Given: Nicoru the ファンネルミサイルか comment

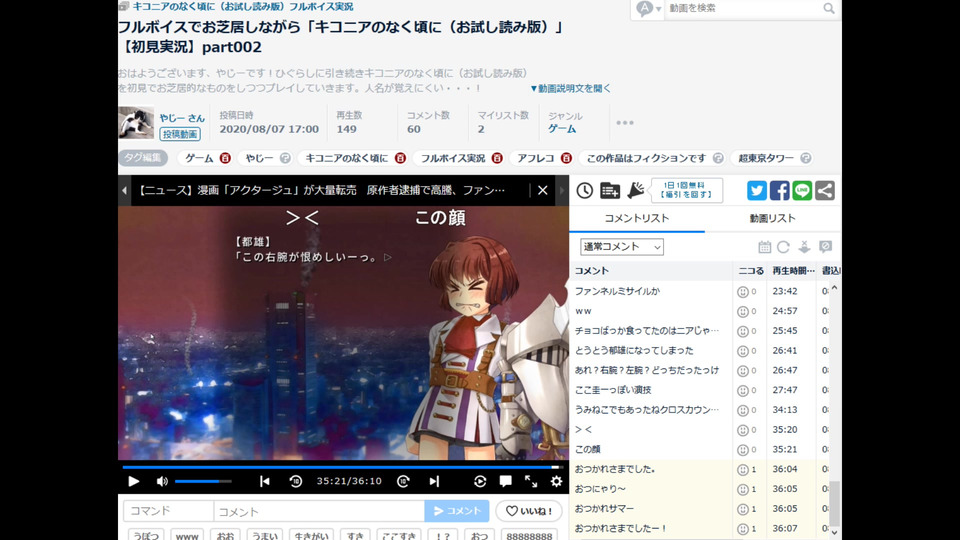Looking at the screenshot, I should [743, 292].
